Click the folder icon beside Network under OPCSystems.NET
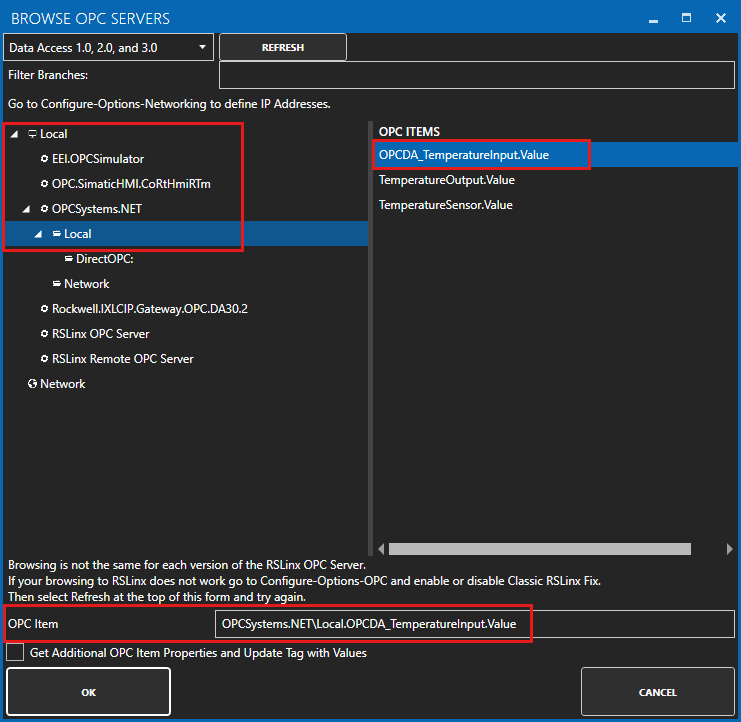 point(57,284)
